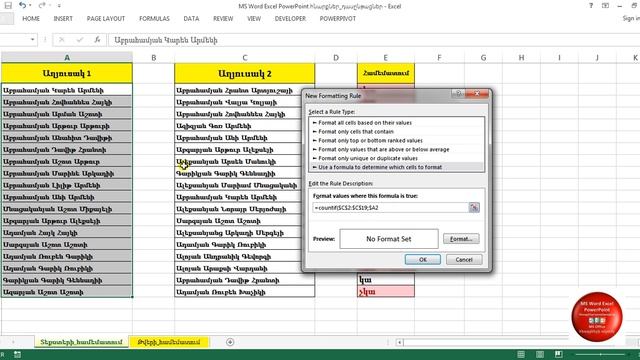Select column C header

(x=244, y=58)
